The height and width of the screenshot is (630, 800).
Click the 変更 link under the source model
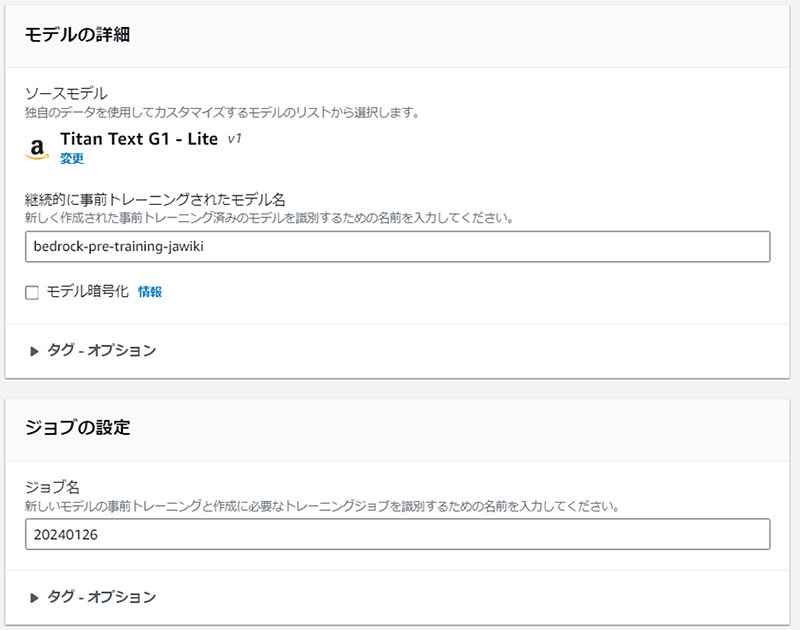coord(72,158)
